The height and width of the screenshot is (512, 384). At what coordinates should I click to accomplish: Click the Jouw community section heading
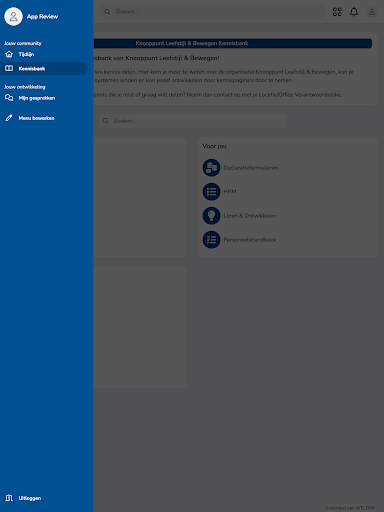[x=23, y=43]
